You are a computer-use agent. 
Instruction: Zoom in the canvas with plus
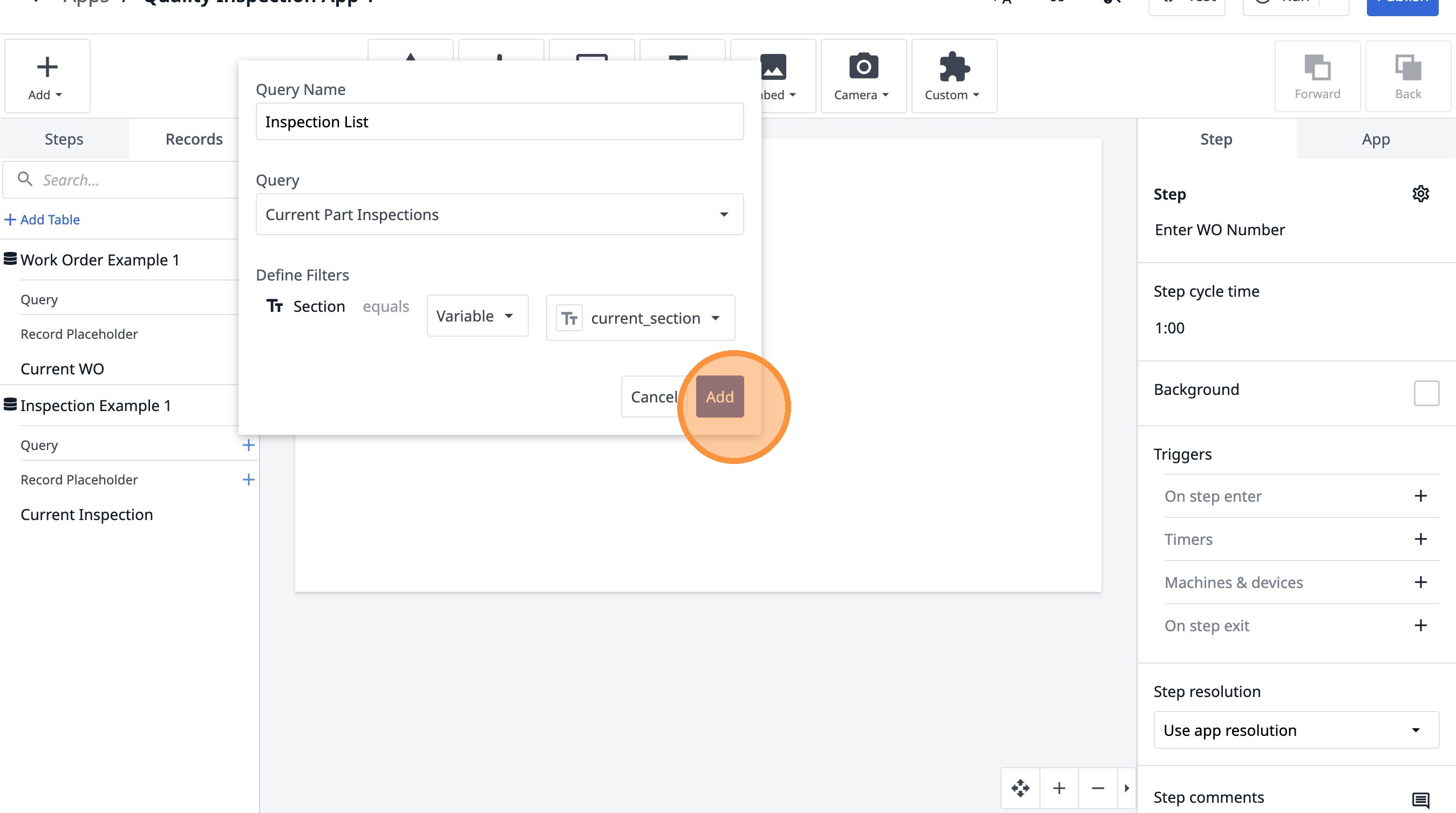[1059, 788]
